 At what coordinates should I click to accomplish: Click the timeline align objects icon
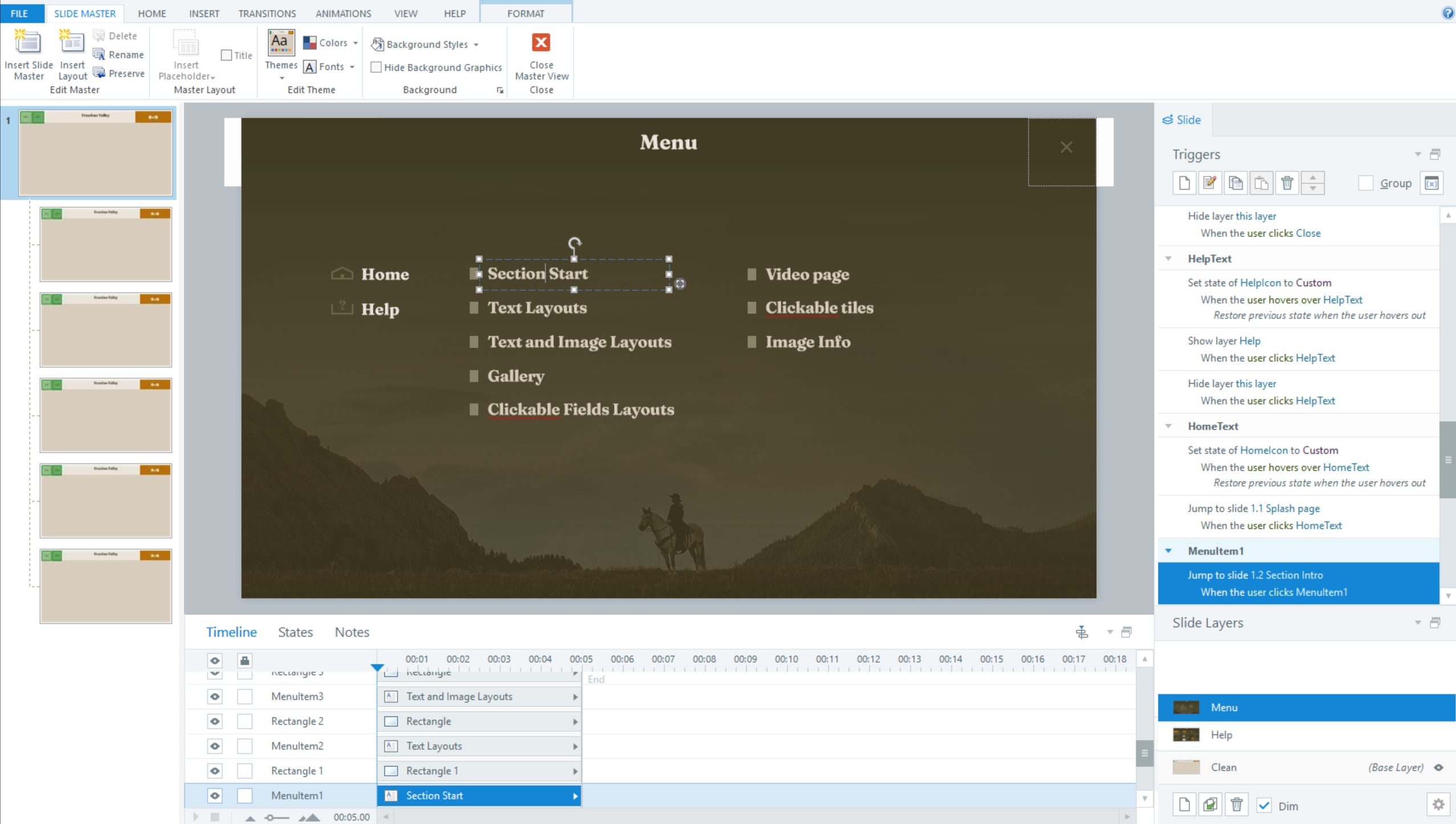tap(1081, 632)
